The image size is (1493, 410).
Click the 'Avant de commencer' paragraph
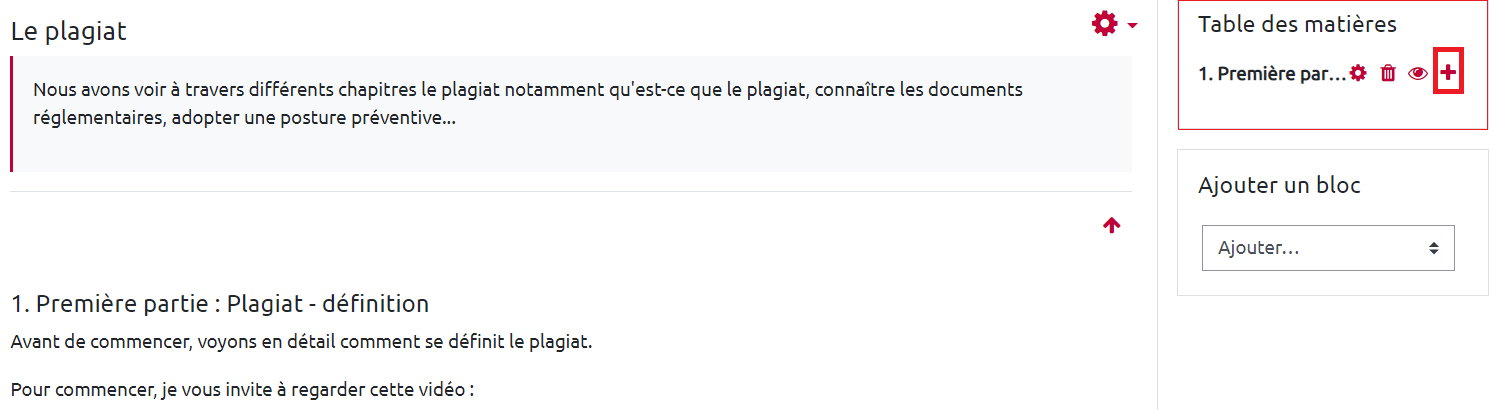[x=301, y=343]
